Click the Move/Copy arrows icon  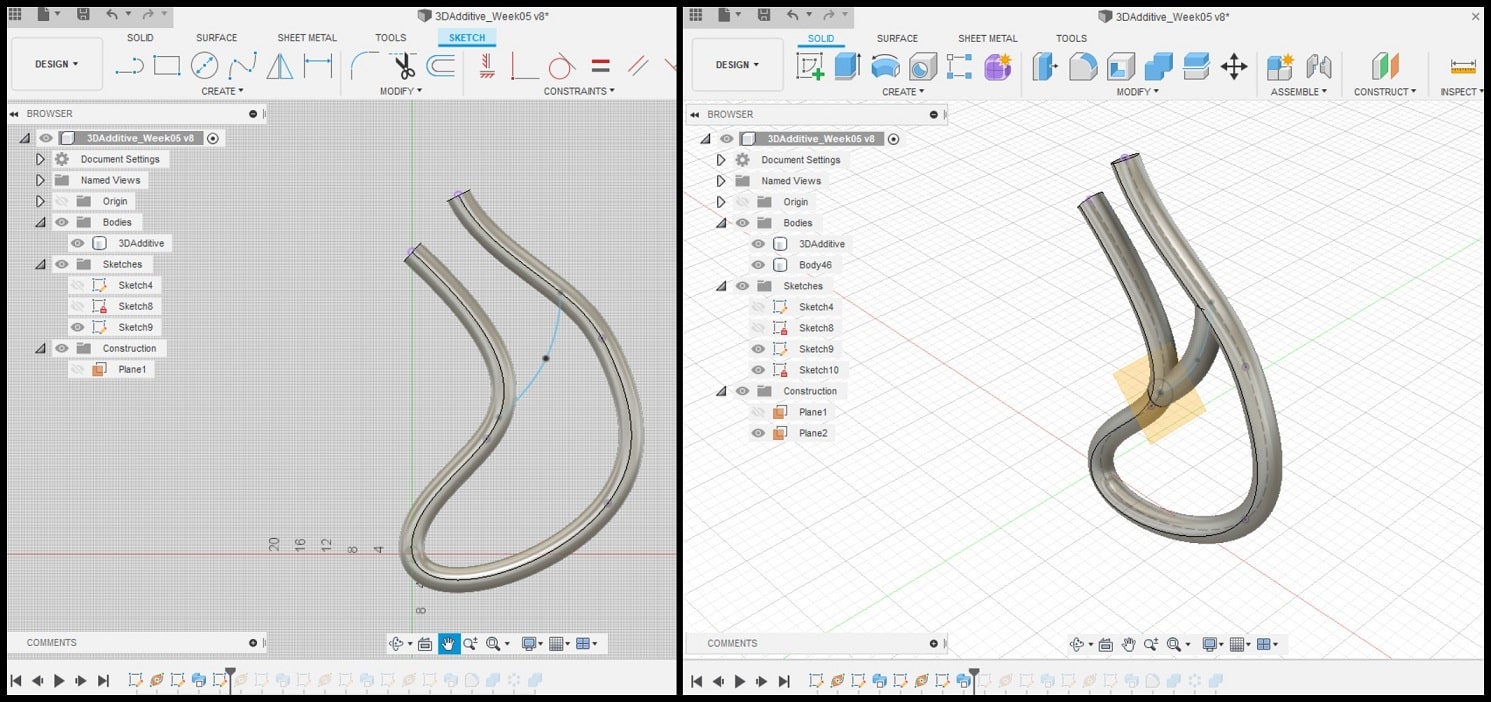1233,67
